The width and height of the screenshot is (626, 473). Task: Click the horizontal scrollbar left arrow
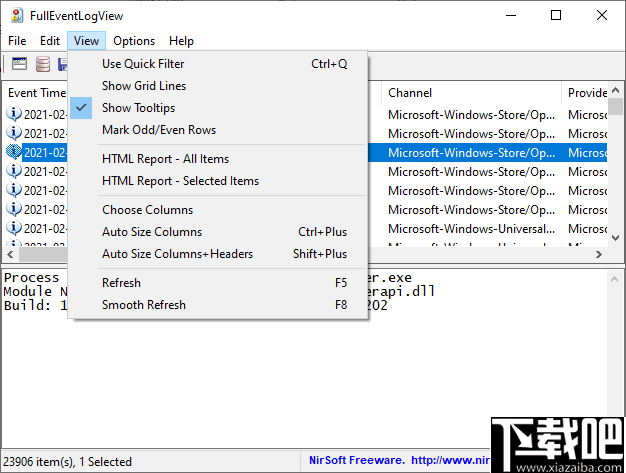click(x=10, y=254)
